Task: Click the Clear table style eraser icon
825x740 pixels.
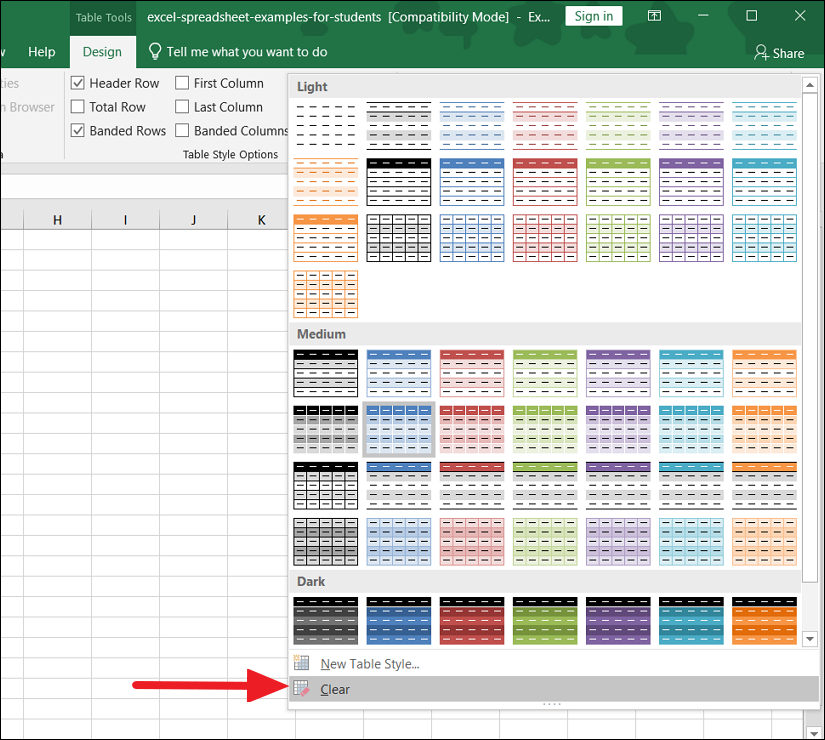Action: [301, 688]
